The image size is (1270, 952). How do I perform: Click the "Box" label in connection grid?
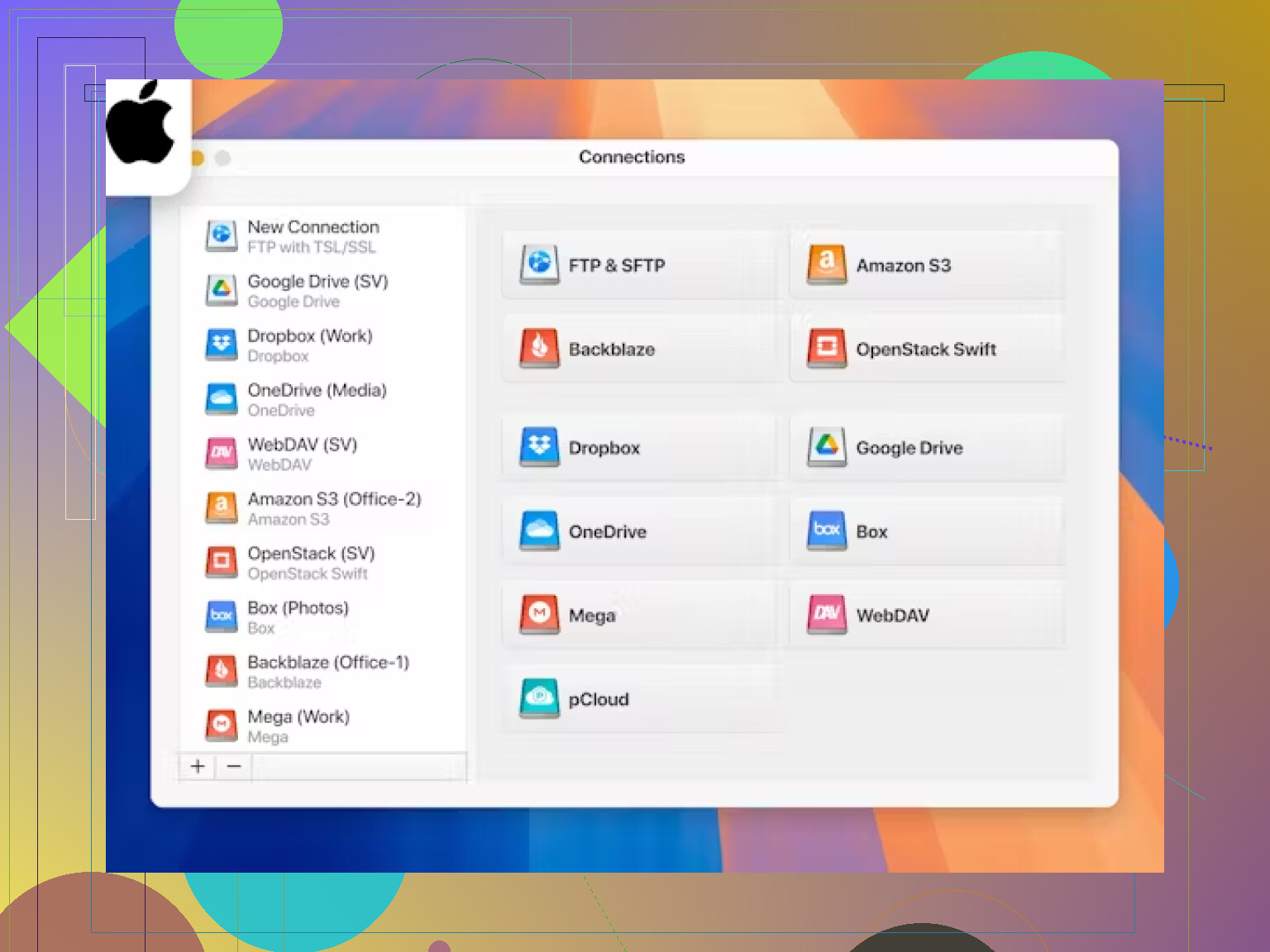(x=871, y=532)
